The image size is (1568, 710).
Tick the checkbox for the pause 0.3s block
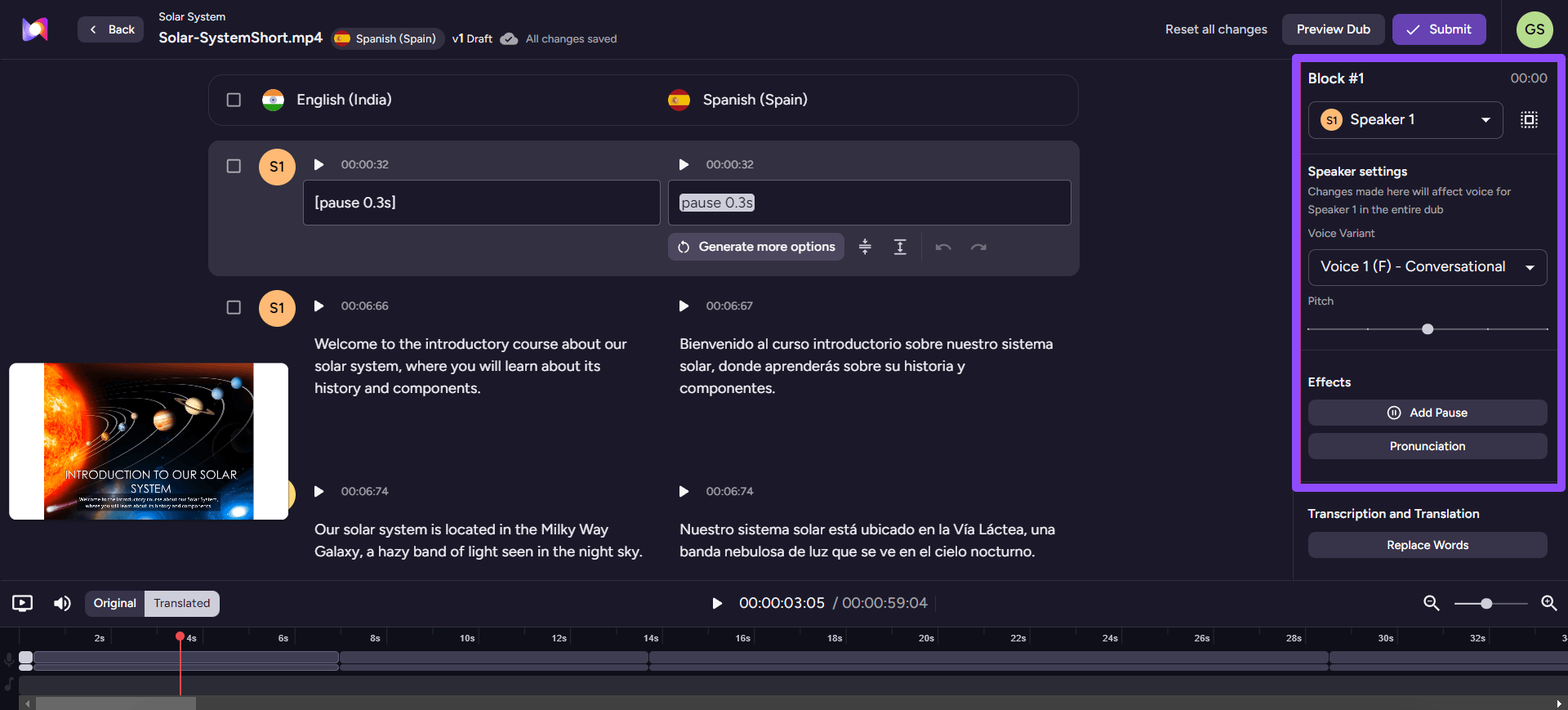[x=234, y=166]
